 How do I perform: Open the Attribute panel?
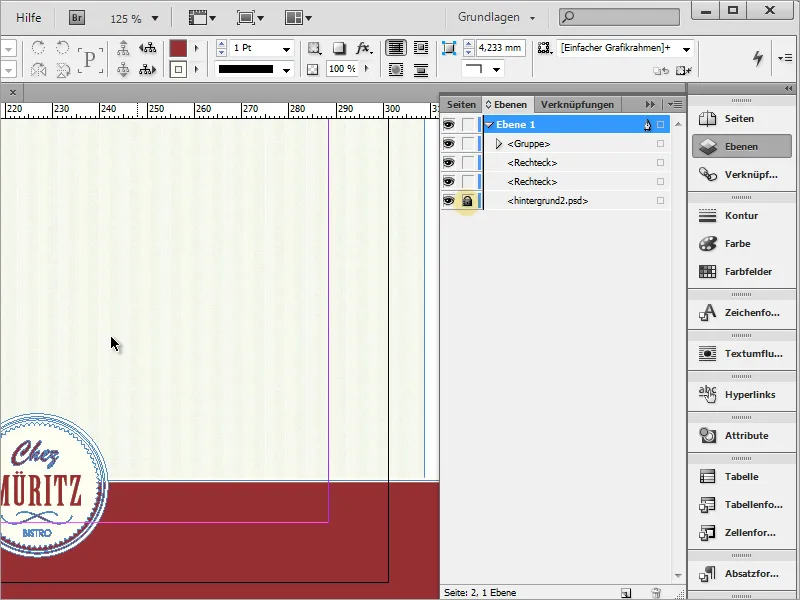pos(741,435)
